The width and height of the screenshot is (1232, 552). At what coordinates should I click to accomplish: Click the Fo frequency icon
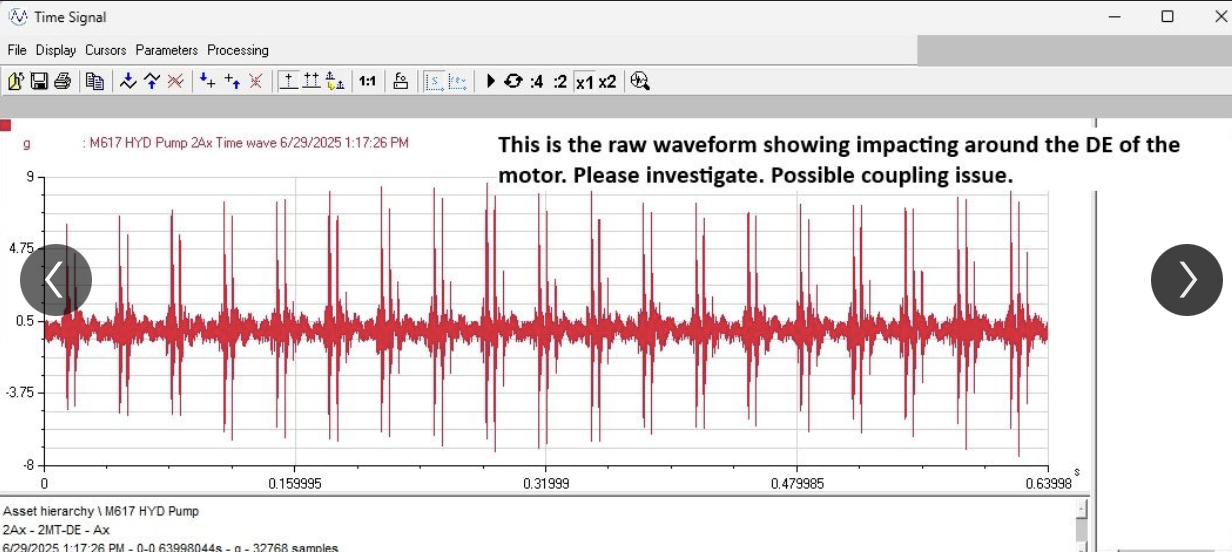[x=400, y=81]
